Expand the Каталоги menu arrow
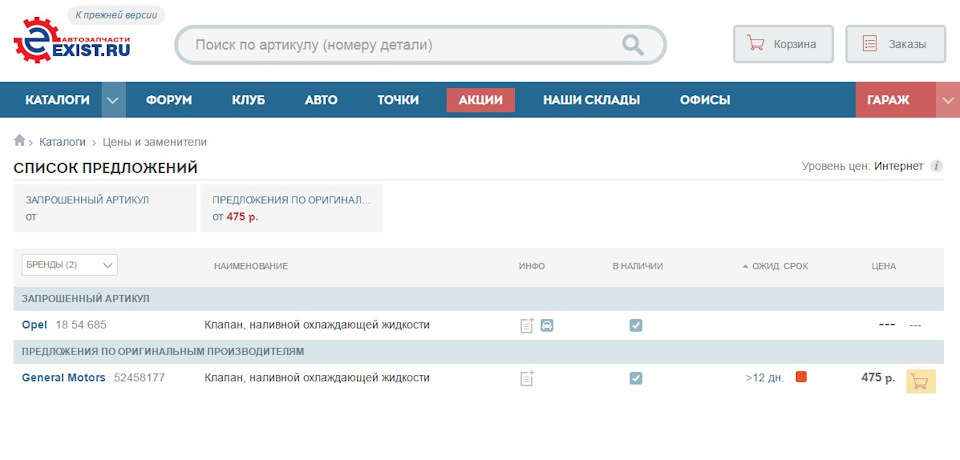The image size is (960, 460). click(x=113, y=100)
